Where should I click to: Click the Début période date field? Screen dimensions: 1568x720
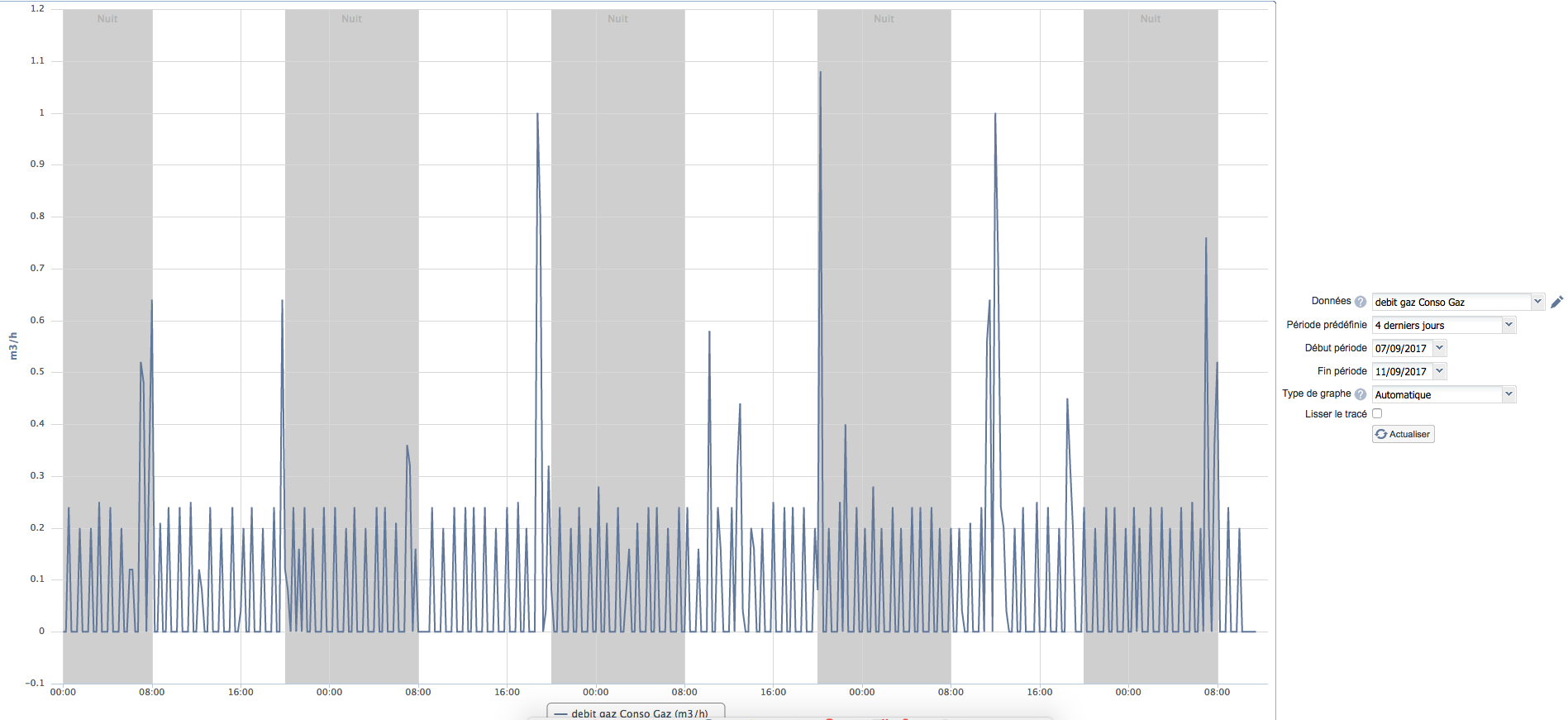(x=1401, y=349)
